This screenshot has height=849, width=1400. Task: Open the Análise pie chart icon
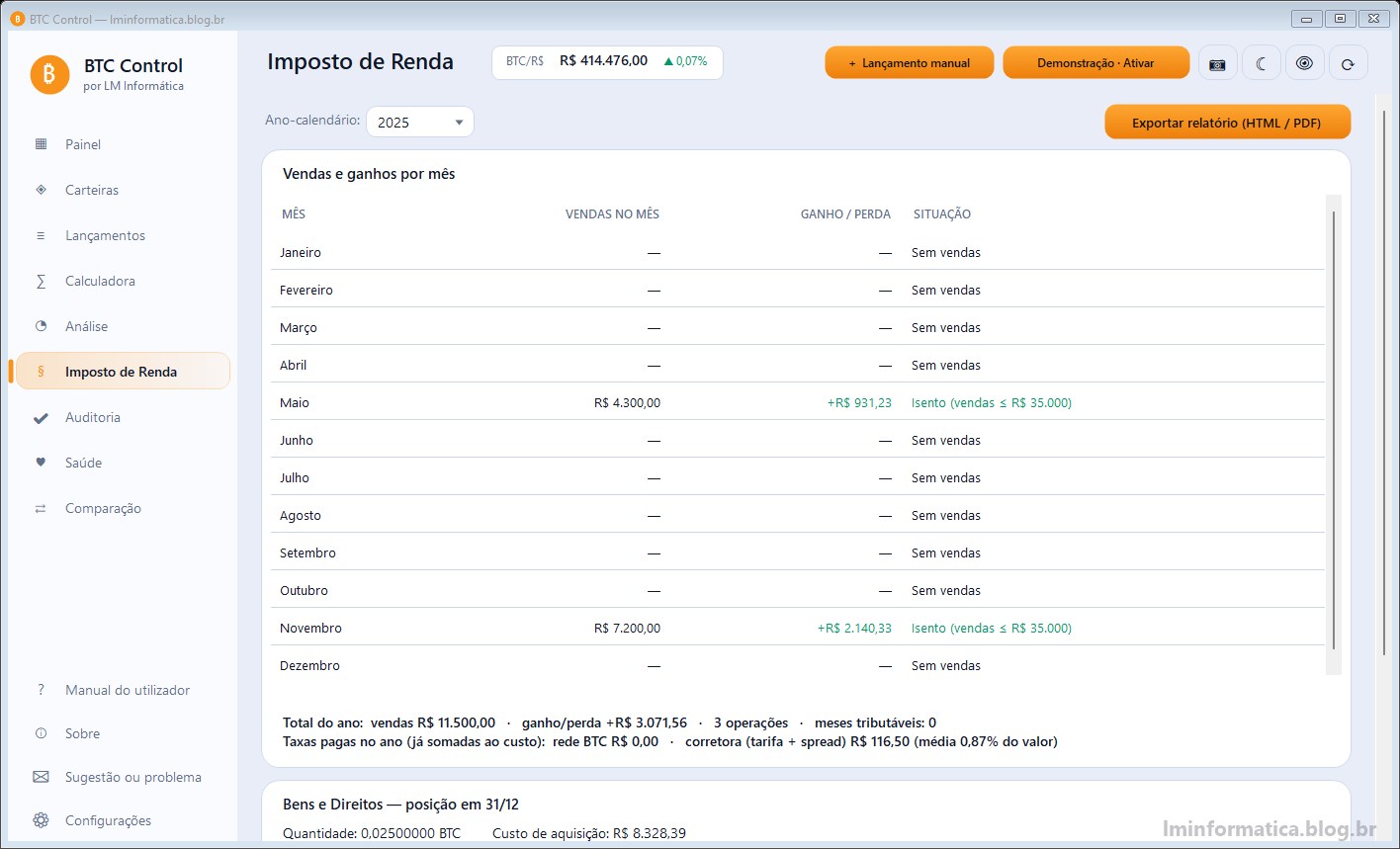(41, 326)
